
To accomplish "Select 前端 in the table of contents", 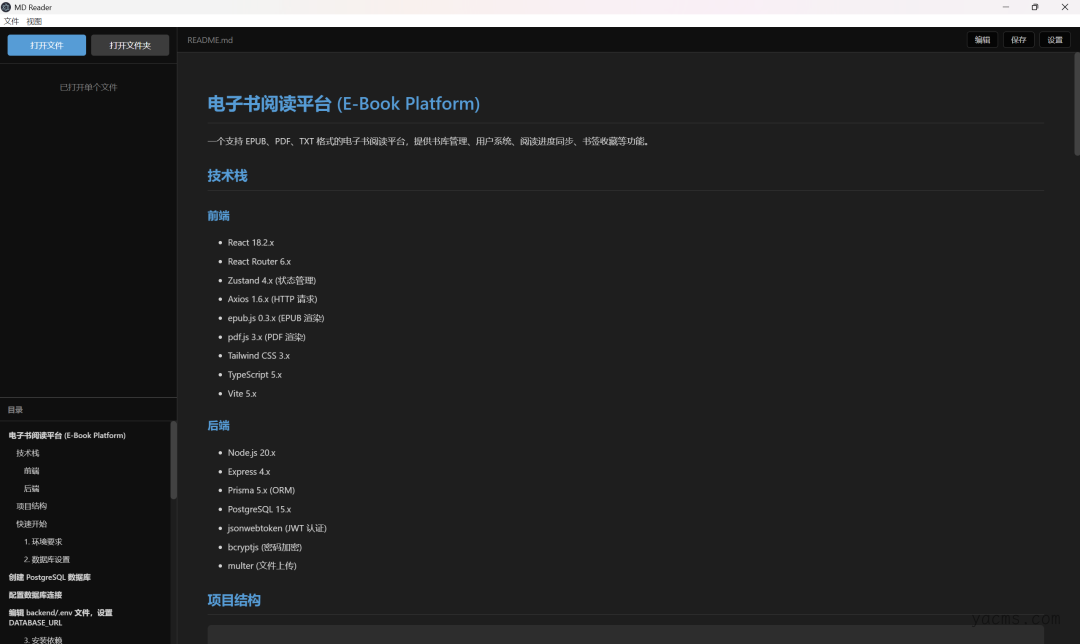I will (x=32, y=471).
